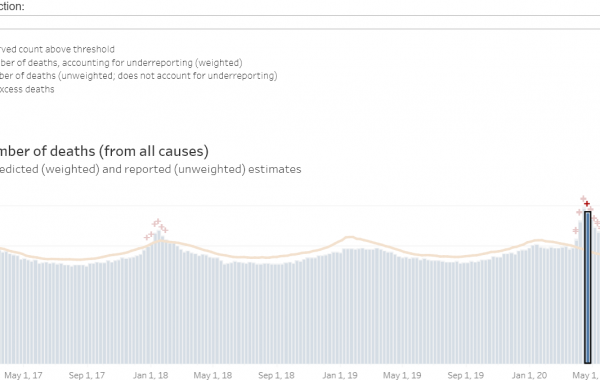Viewport: 600px width, 380px height.
Task: Click the lowest pink plus left of highlighted bar
Action: 576,230
